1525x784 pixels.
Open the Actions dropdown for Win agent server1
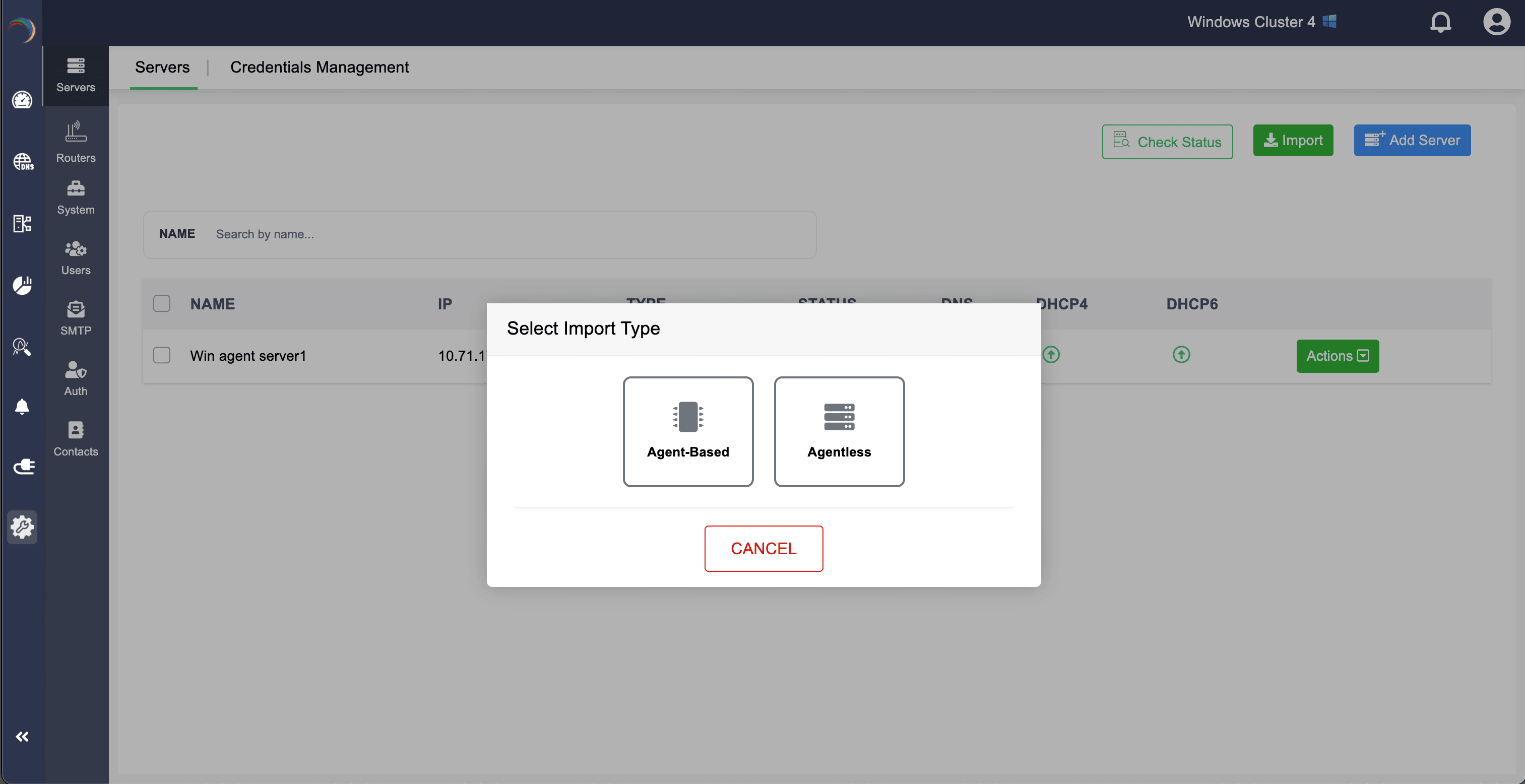click(x=1338, y=356)
